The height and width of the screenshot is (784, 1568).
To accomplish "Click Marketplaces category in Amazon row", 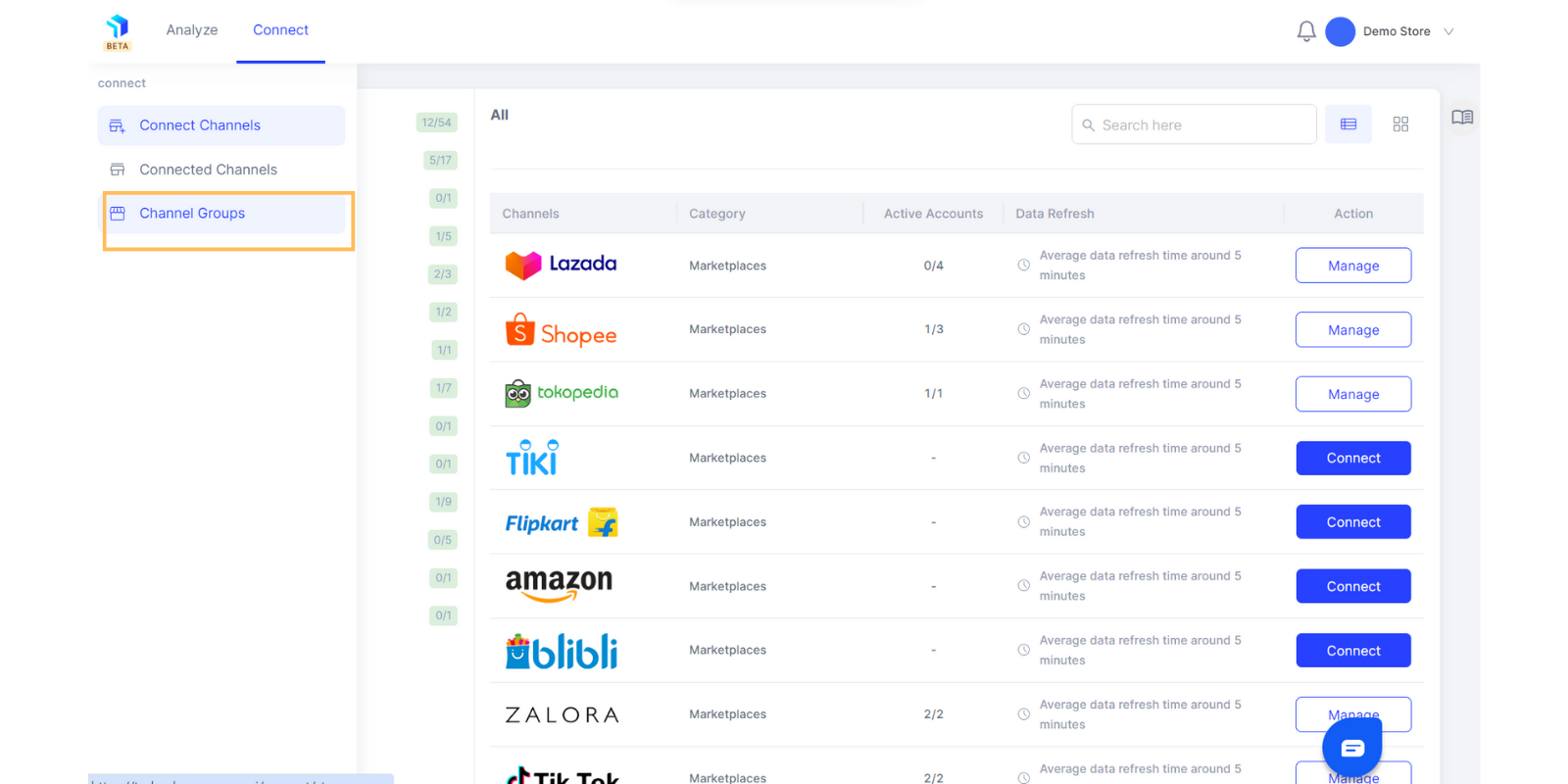I will pos(728,586).
